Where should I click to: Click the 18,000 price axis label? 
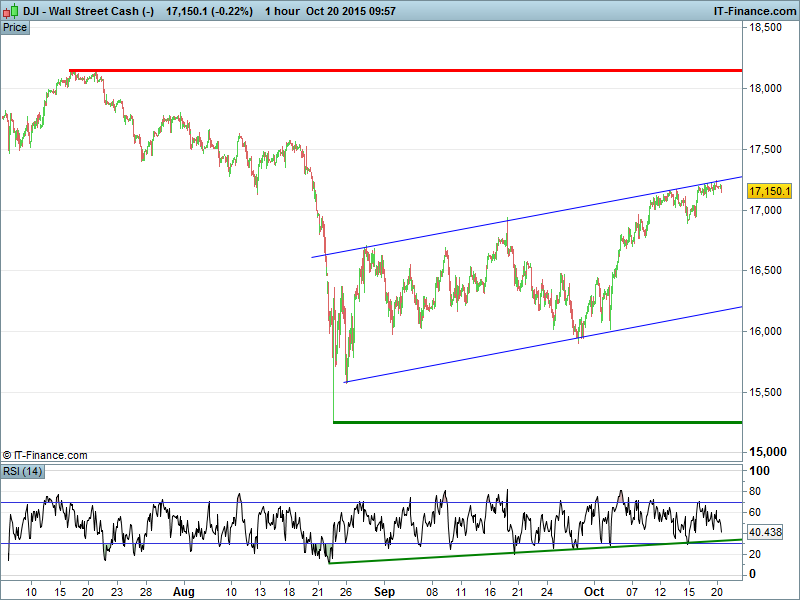(x=767, y=88)
